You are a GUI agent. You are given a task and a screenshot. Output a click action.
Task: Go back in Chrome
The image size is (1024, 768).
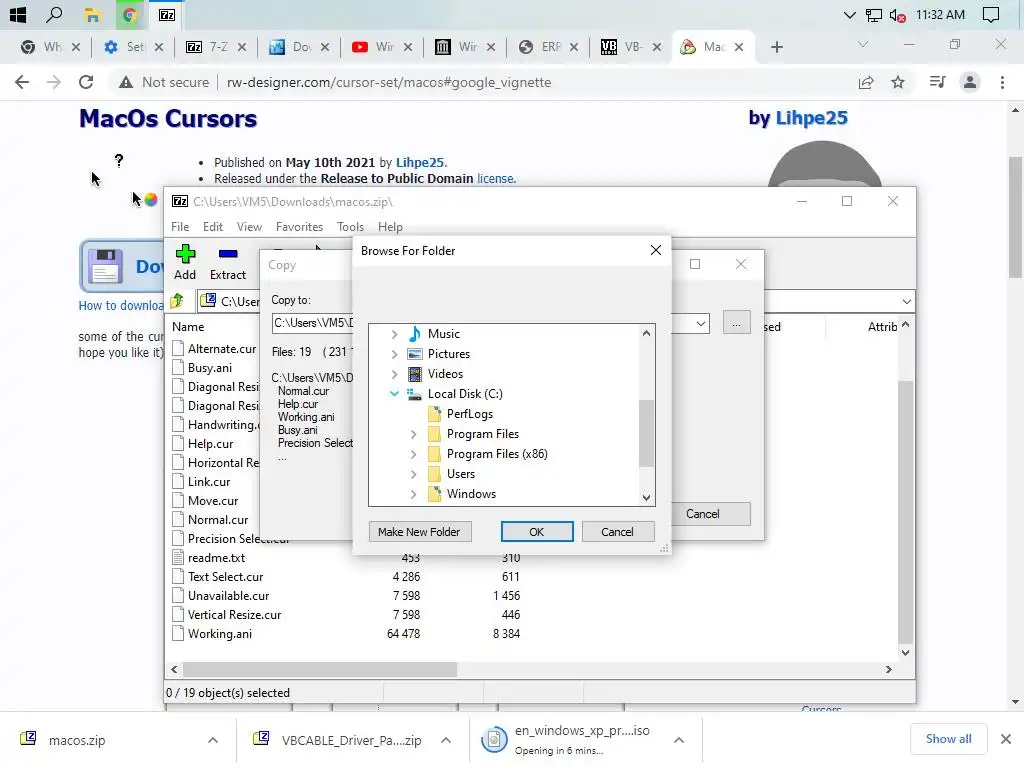(22, 82)
